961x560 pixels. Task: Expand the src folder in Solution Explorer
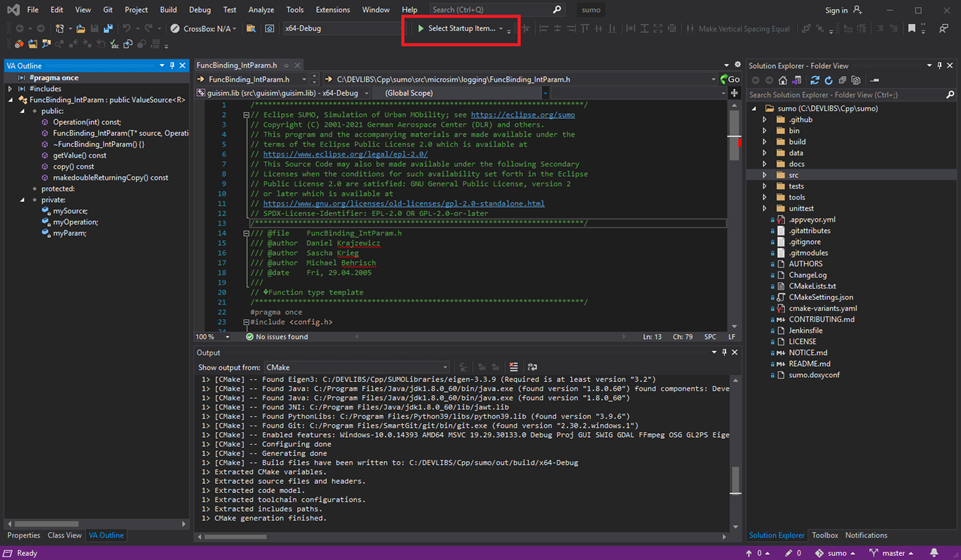[765, 175]
